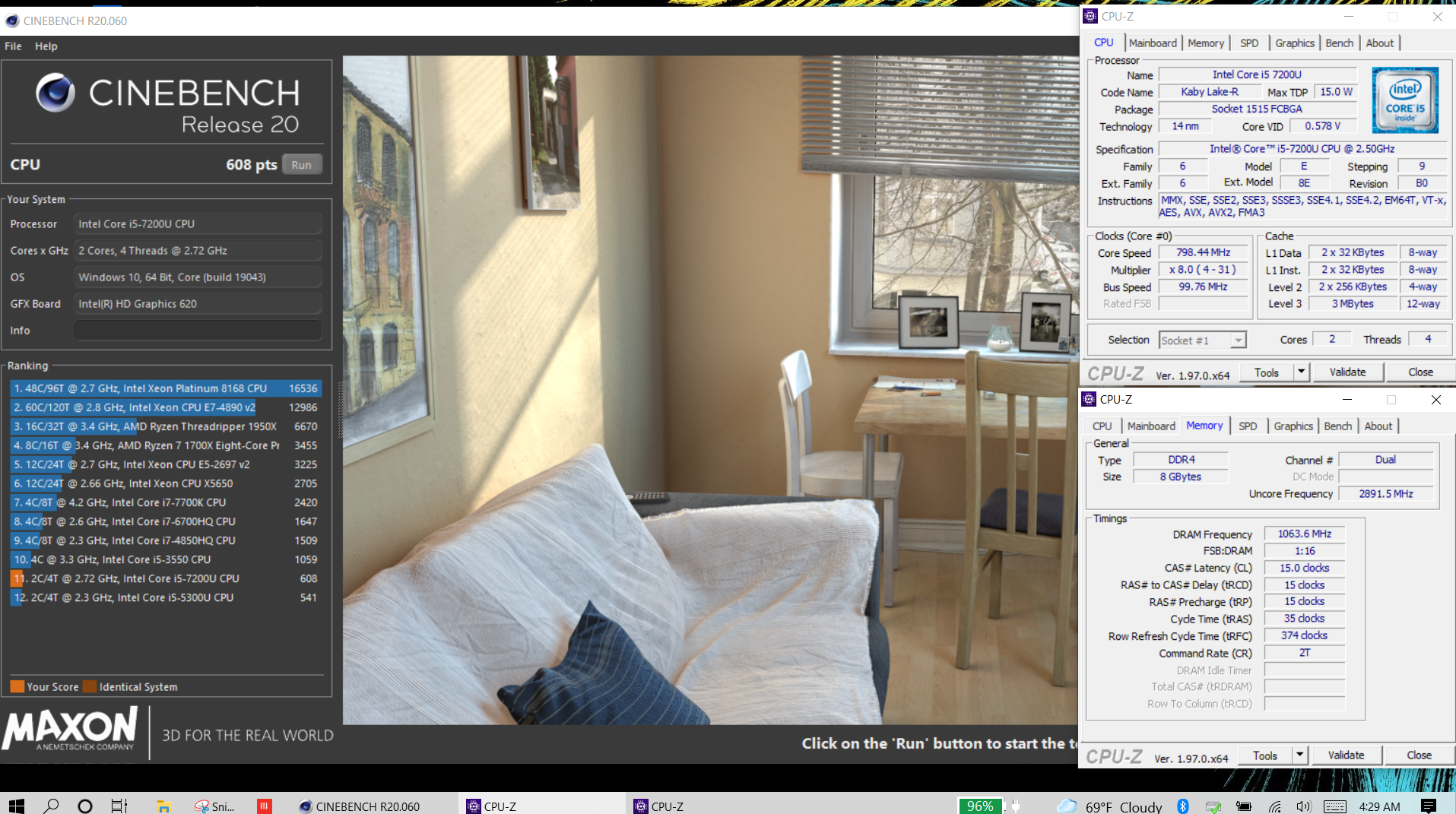
Task: Switch to Graphics tab in upper CPU-Z
Action: (x=1295, y=43)
